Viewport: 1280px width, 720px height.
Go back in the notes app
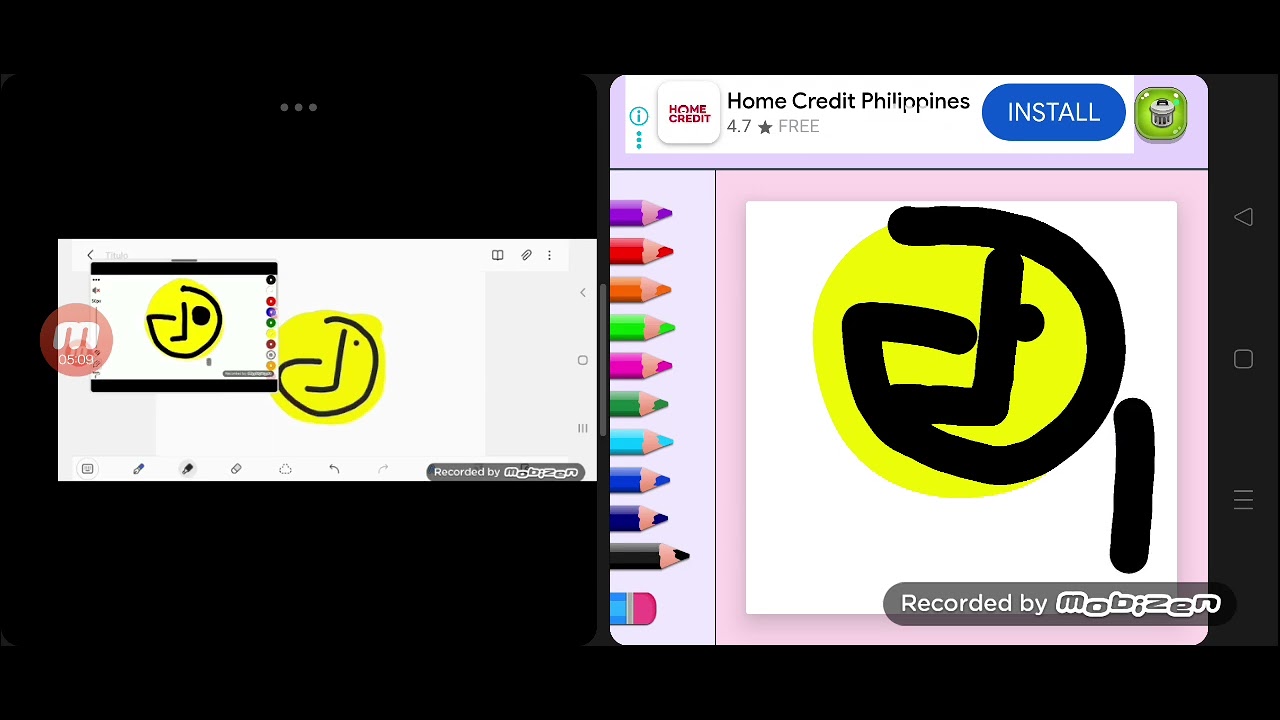click(x=90, y=256)
